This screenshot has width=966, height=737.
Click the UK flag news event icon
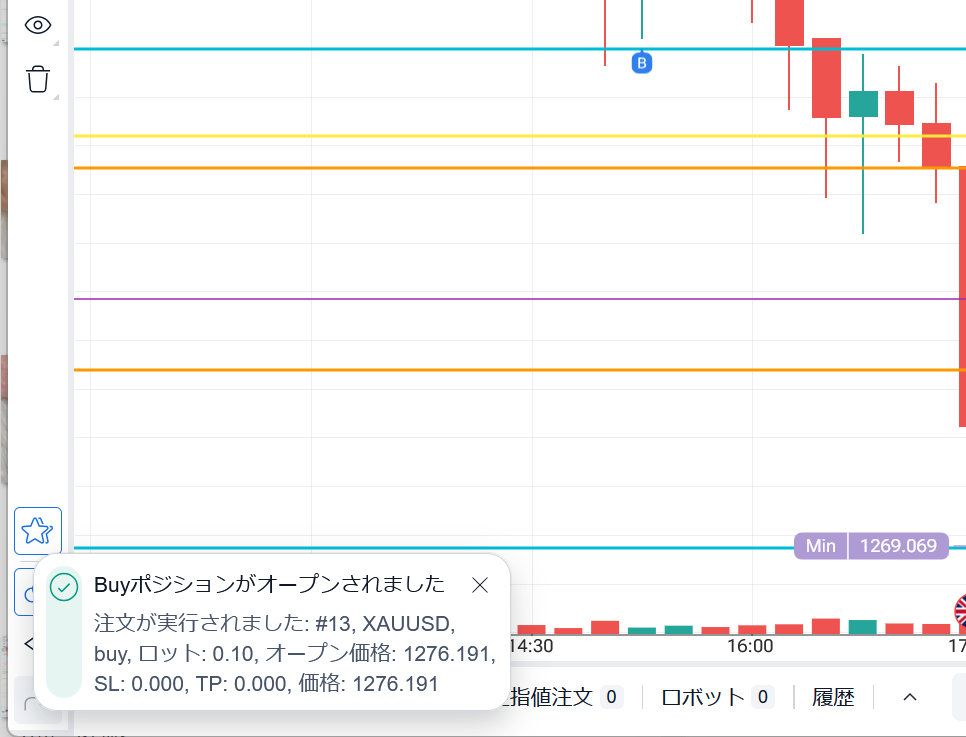pyautogui.click(x=960, y=608)
